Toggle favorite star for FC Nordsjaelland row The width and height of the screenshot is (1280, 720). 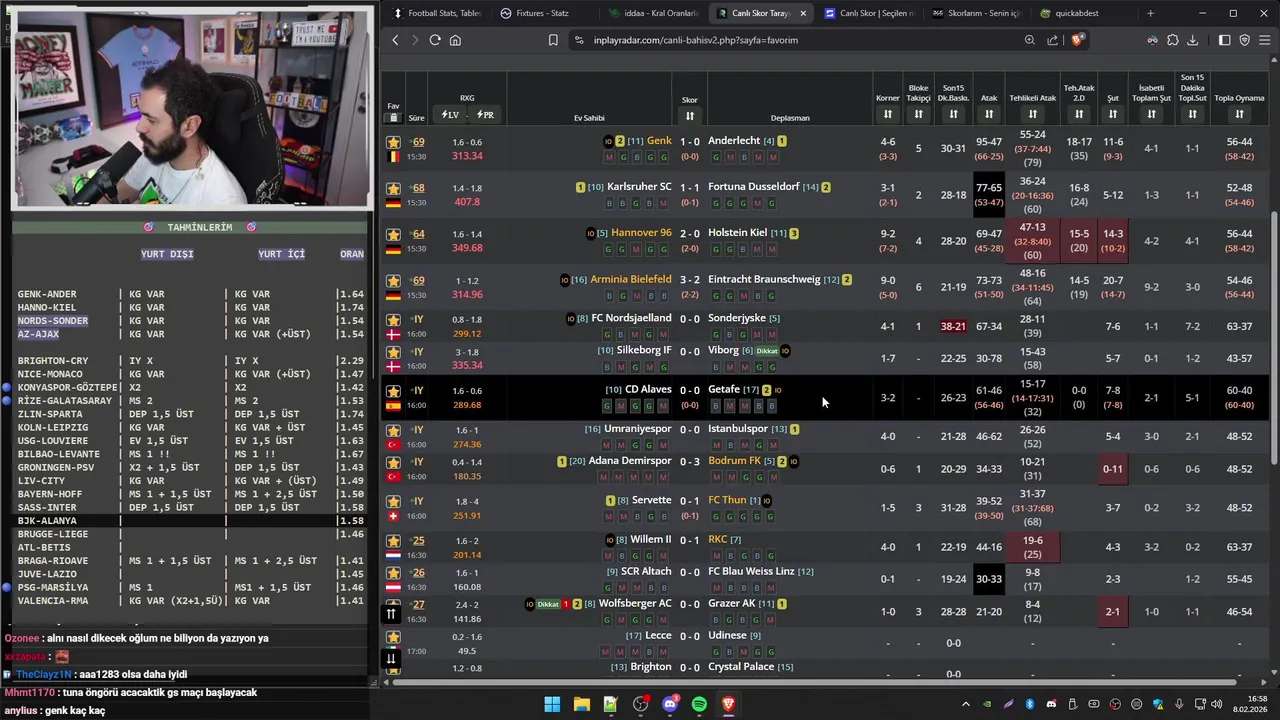[x=393, y=320]
